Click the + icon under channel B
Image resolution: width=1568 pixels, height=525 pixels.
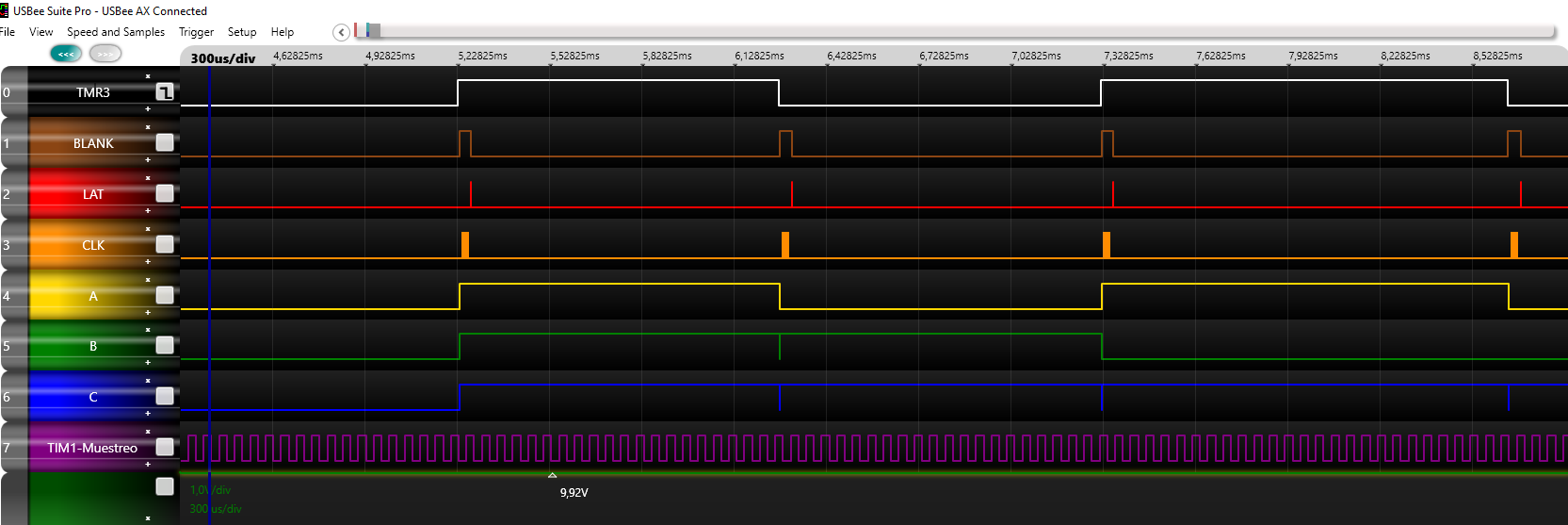(148, 363)
